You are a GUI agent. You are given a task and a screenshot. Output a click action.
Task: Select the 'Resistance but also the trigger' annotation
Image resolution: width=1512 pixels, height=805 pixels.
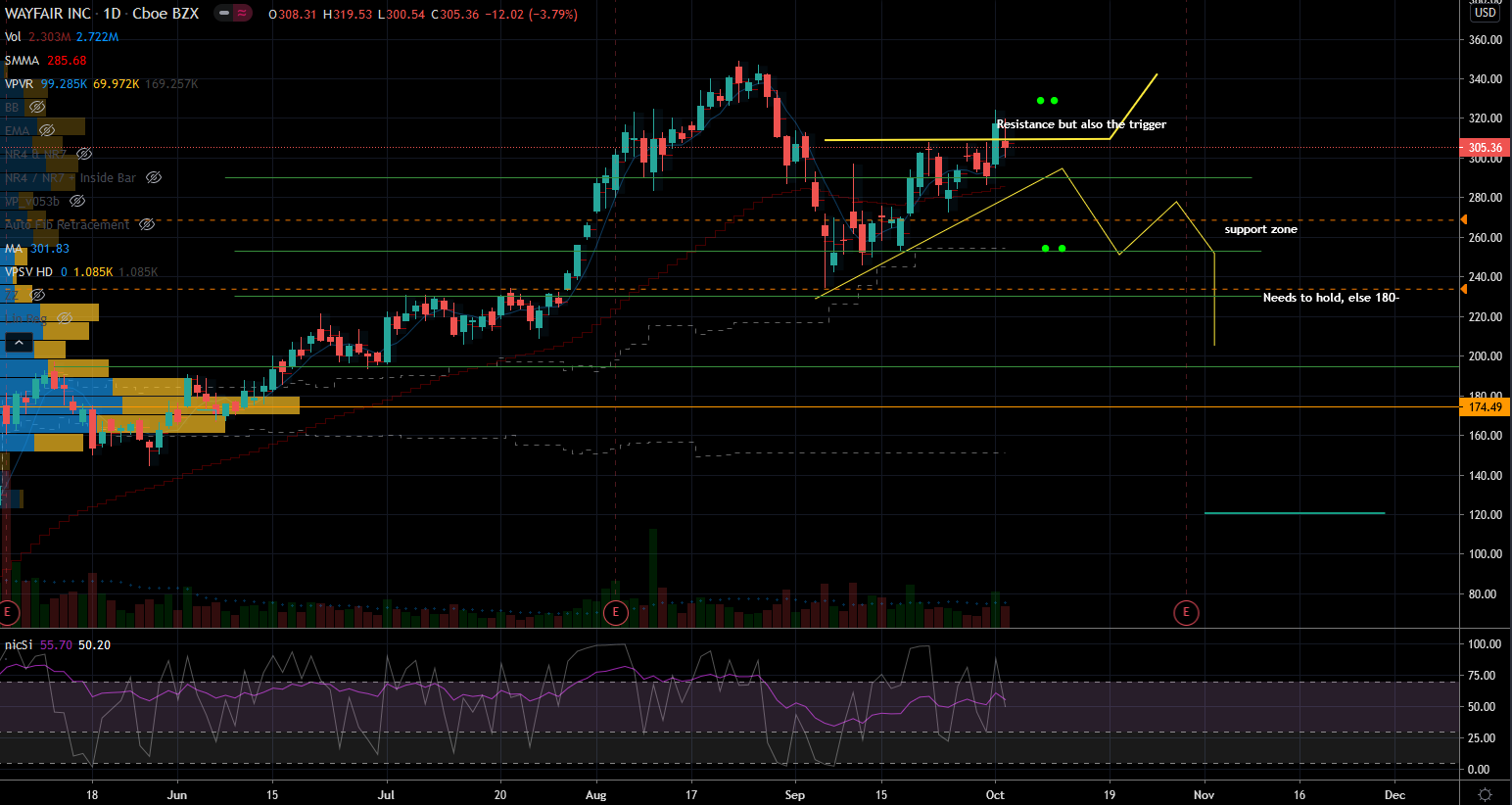1081,124
